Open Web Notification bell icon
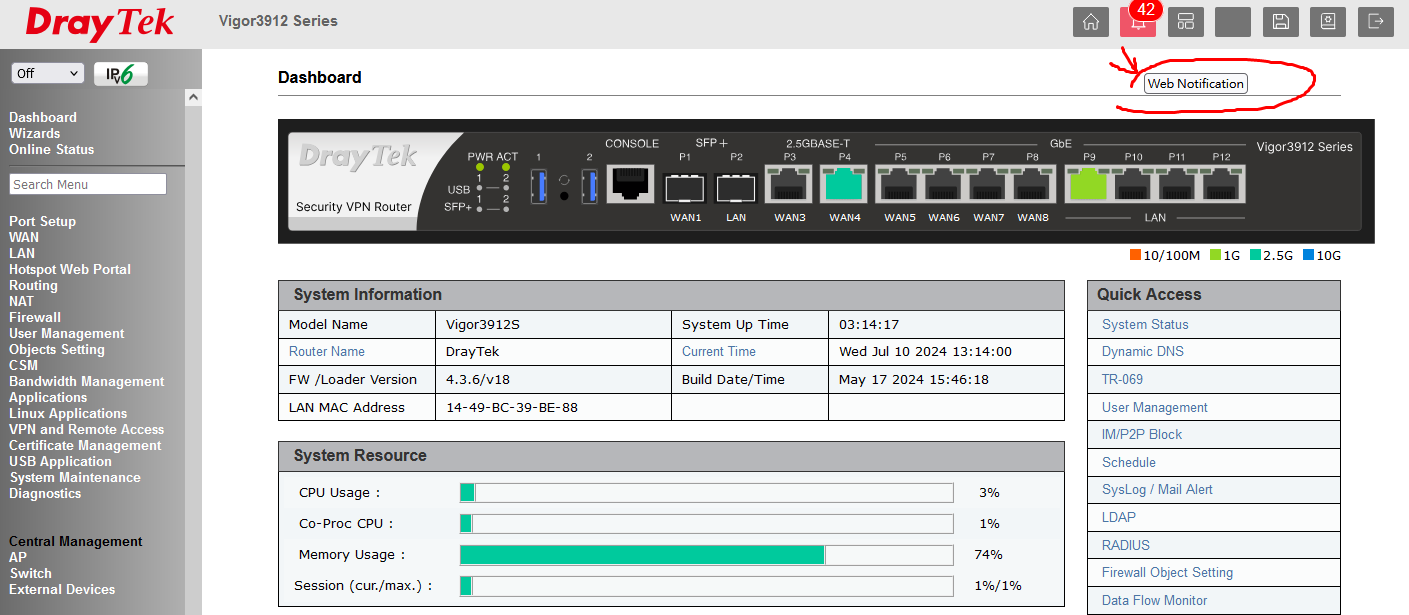This screenshot has height=615, width=1409. [x=1137, y=23]
